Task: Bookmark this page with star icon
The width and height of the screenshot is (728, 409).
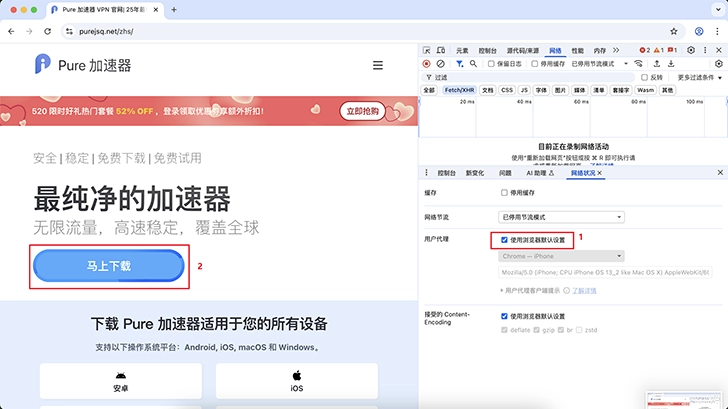Action: [674, 32]
